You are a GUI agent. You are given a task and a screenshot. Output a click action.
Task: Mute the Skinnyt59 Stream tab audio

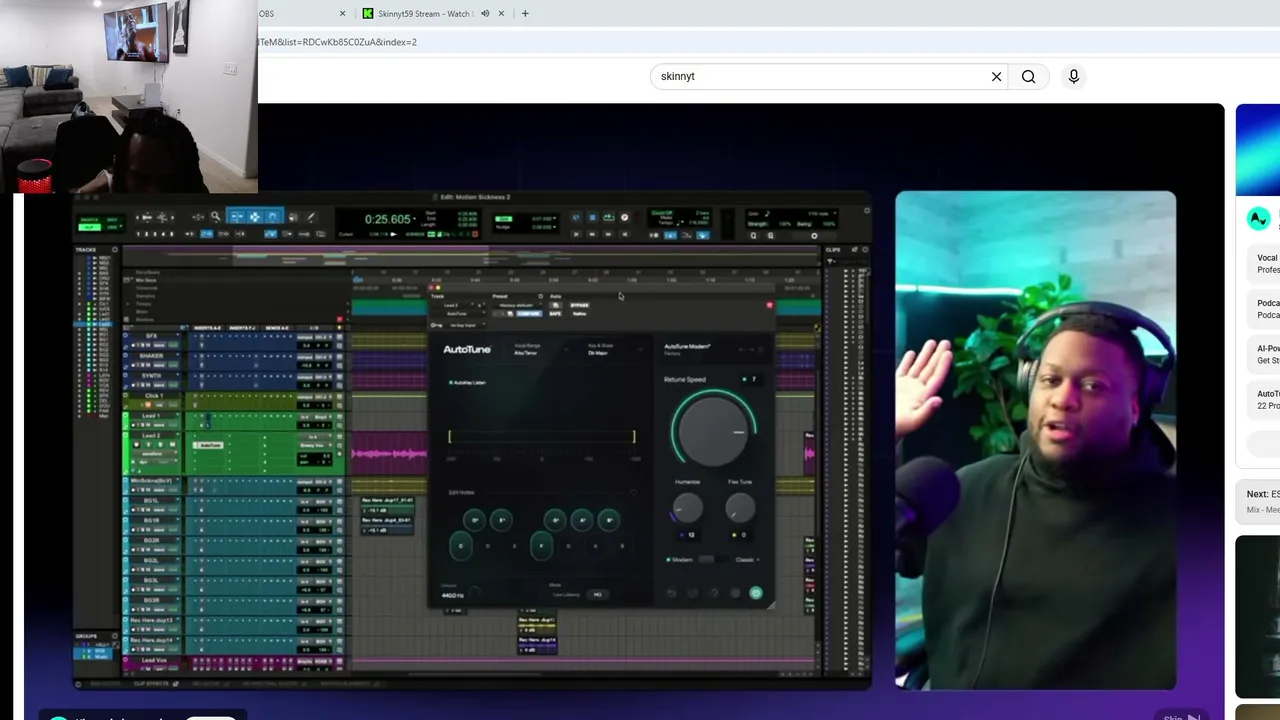point(485,14)
